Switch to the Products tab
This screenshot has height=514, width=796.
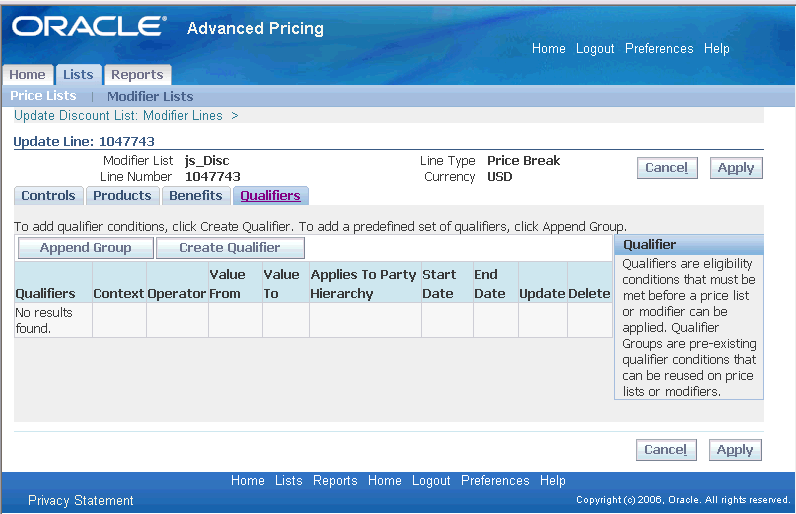coord(122,195)
